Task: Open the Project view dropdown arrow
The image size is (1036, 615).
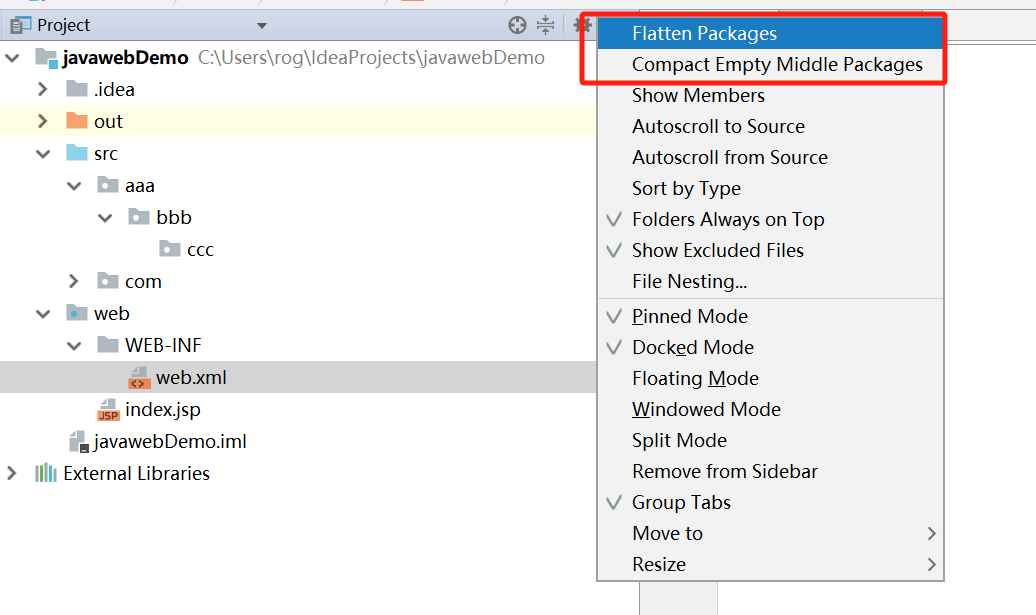Action: pos(262,25)
